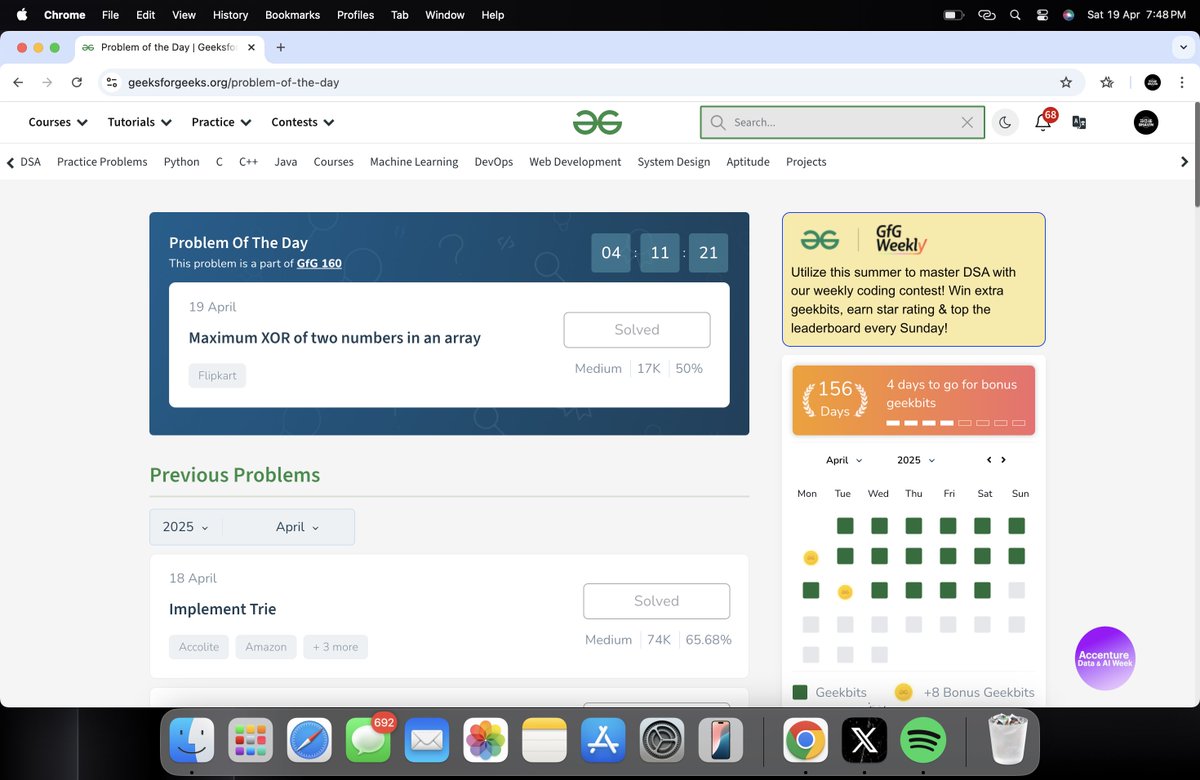Open the 2025 year filter dropdown

pyautogui.click(x=186, y=527)
